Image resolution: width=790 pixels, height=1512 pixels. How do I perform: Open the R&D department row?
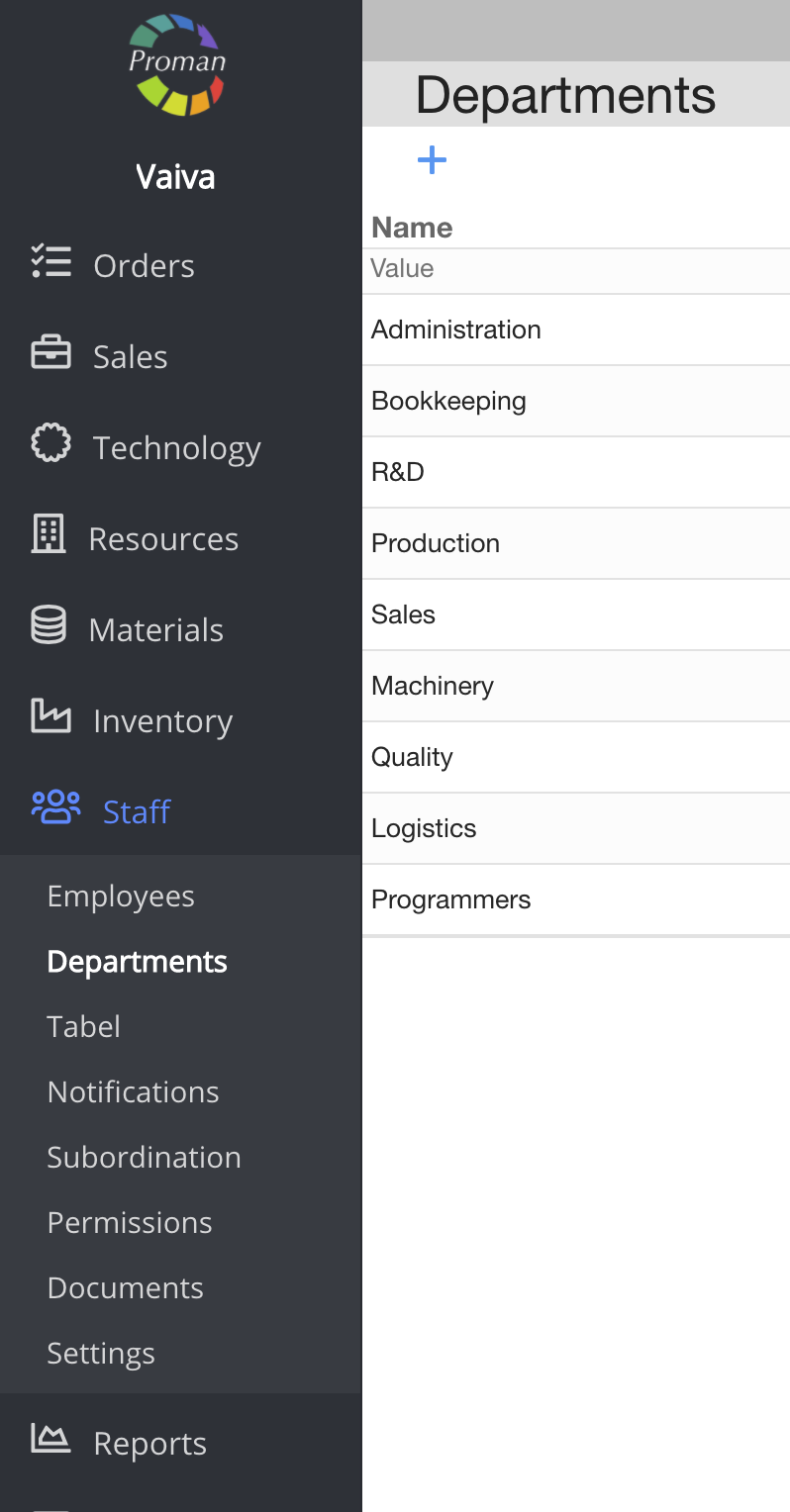(574, 472)
